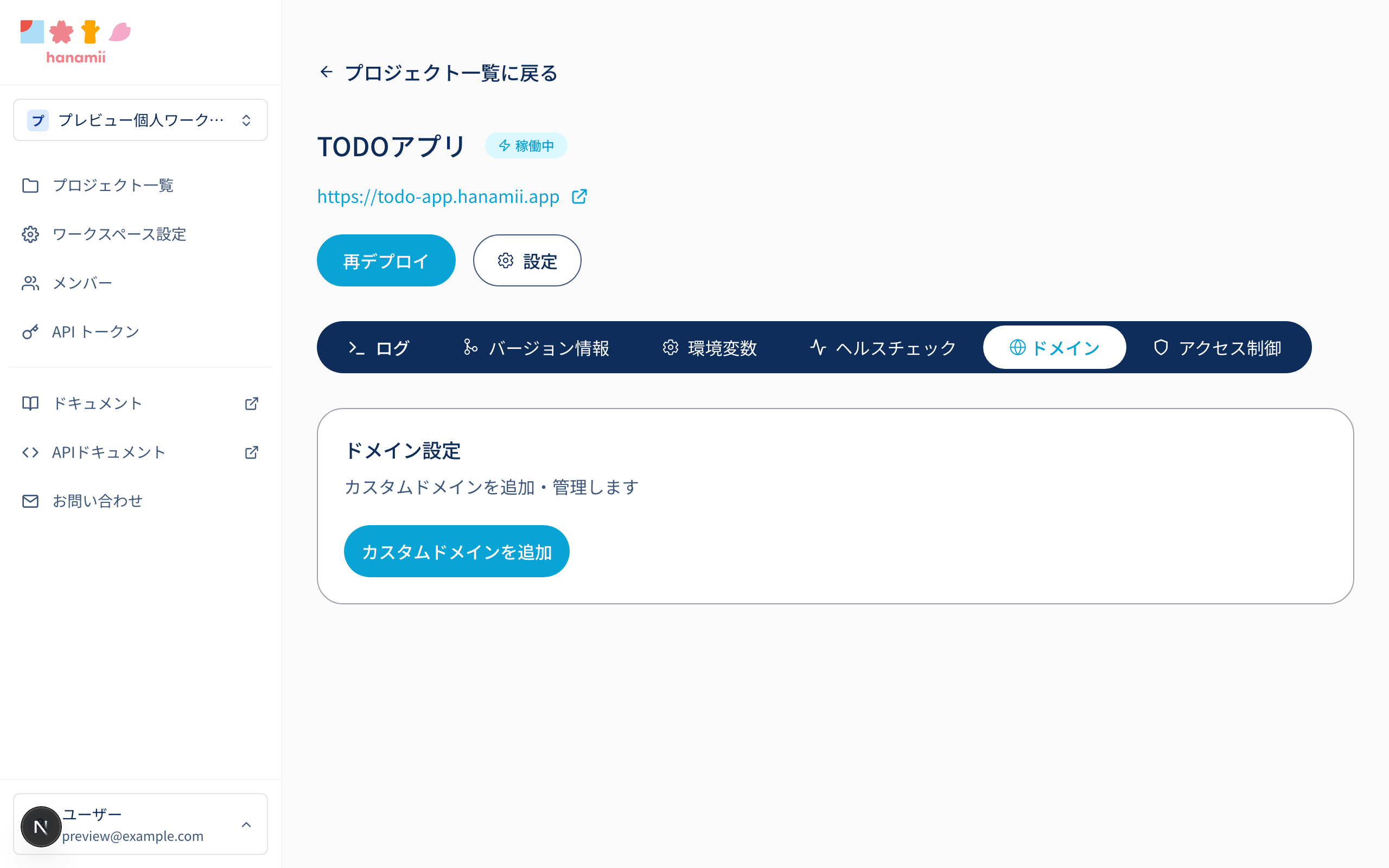Image resolution: width=1389 pixels, height=868 pixels.
Task: Switch to the バージョン情報 tab
Action: click(536, 347)
